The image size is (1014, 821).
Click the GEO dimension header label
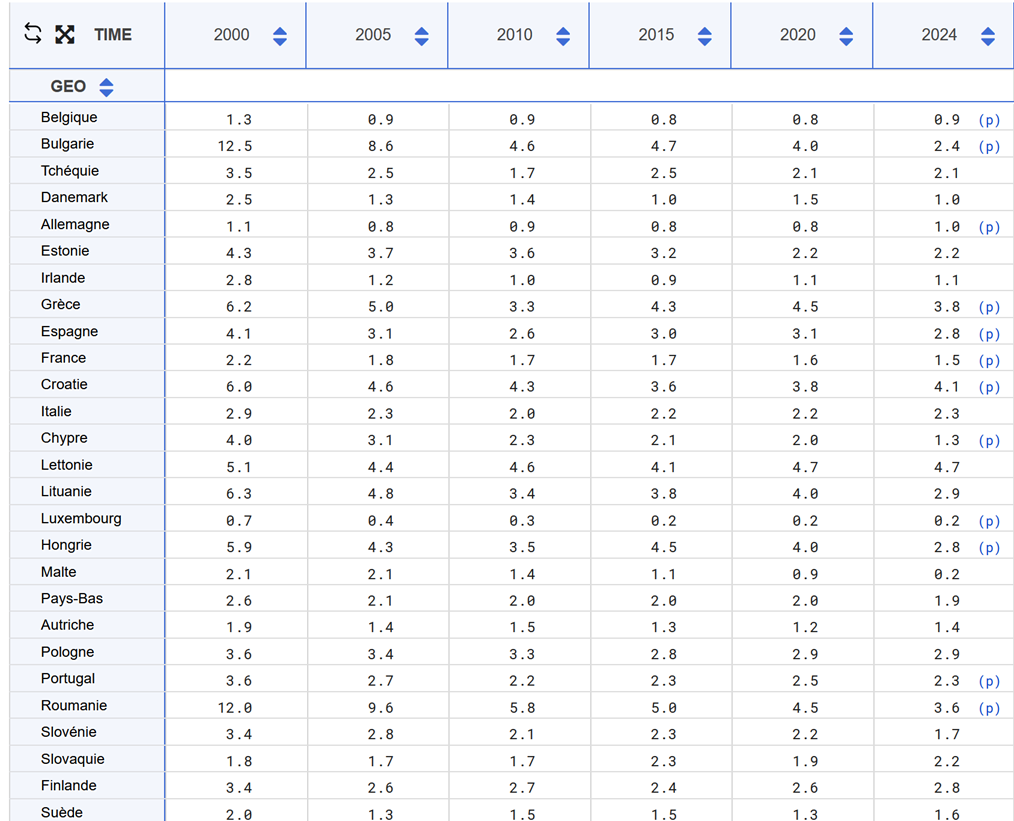click(68, 86)
